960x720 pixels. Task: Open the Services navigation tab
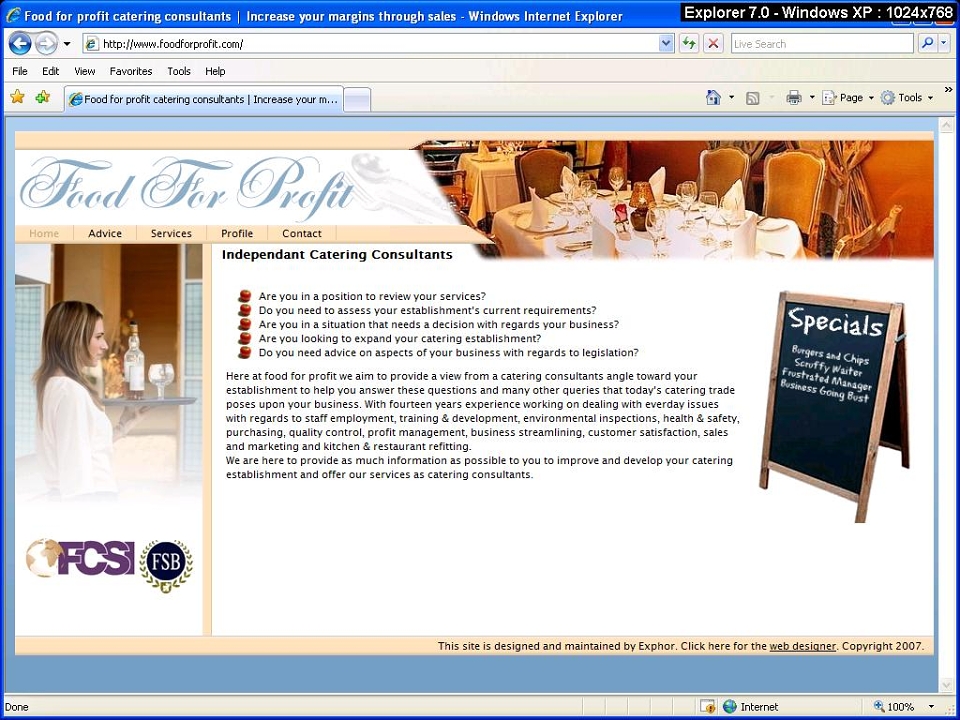coord(171,233)
